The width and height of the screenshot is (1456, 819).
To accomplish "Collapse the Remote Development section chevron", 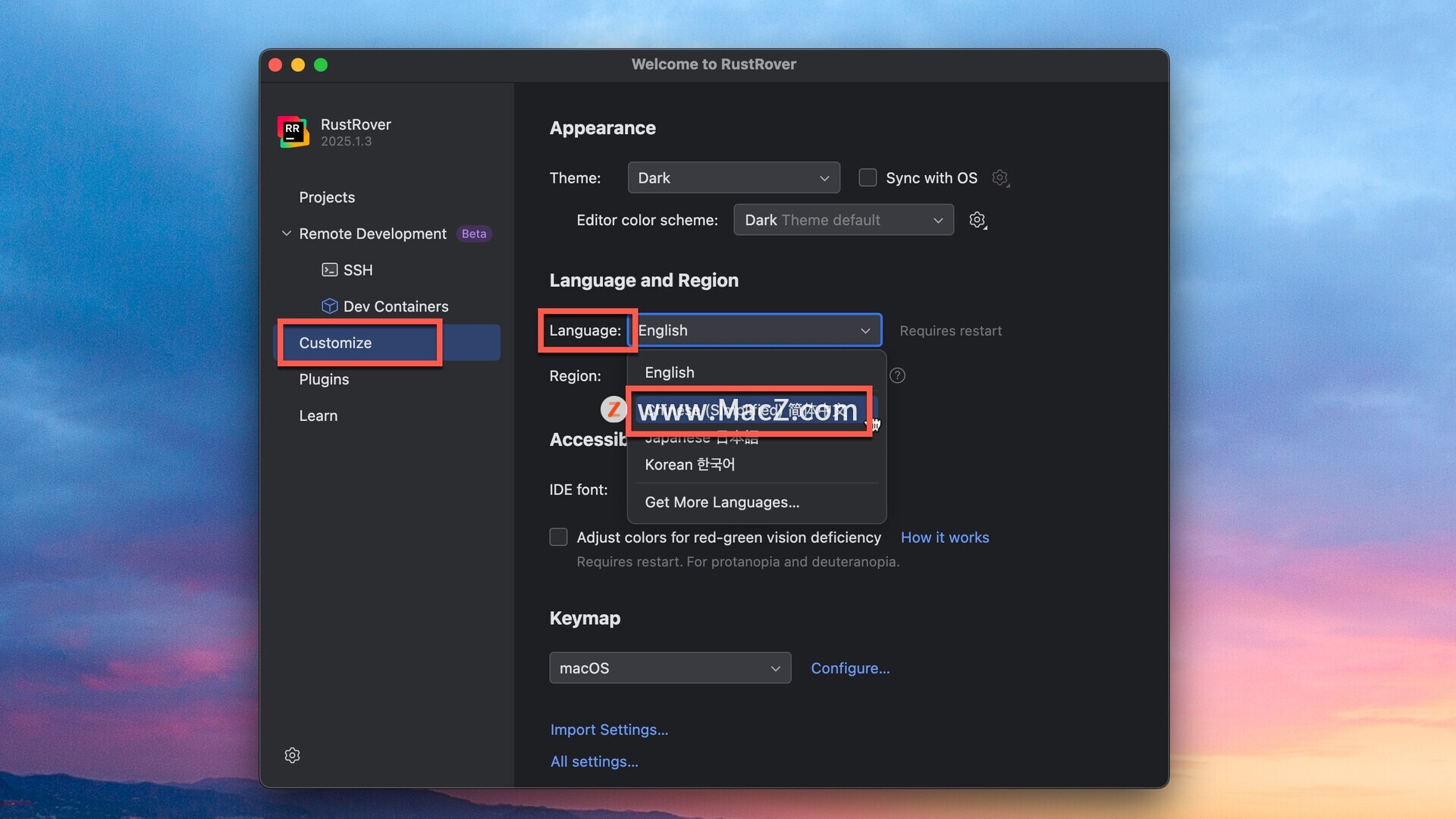I will 287,234.
